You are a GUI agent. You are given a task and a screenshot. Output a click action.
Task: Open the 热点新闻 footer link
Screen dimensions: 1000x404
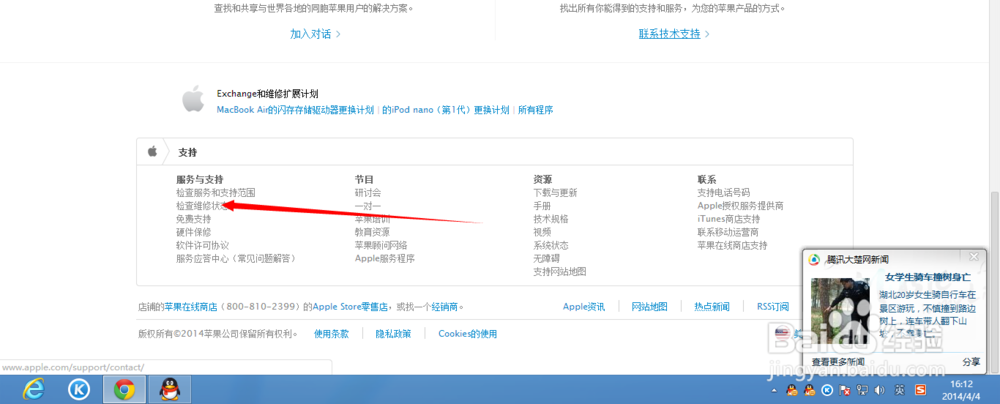tap(712, 307)
